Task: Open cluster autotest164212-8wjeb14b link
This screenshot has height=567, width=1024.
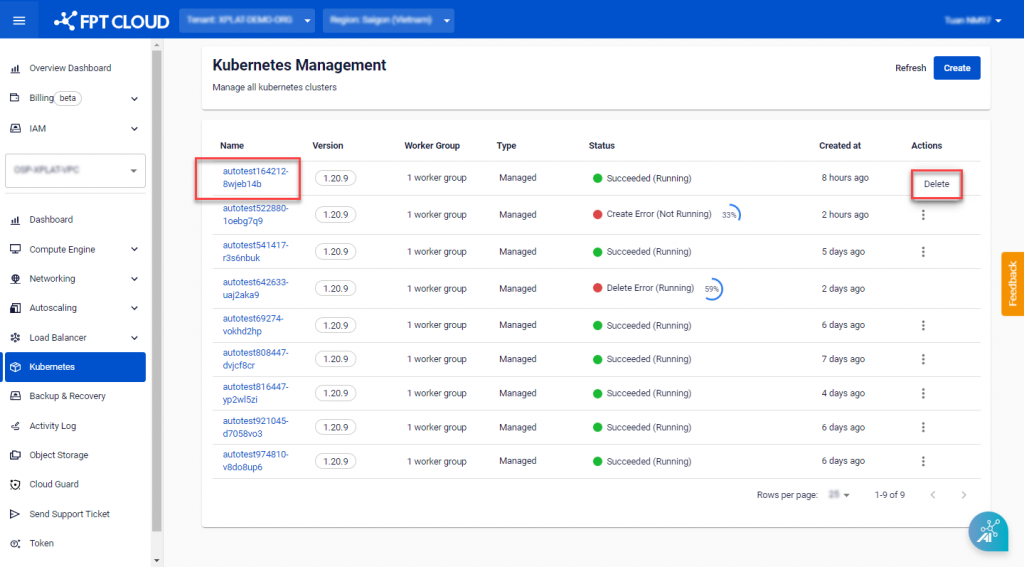Action: click(x=255, y=178)
